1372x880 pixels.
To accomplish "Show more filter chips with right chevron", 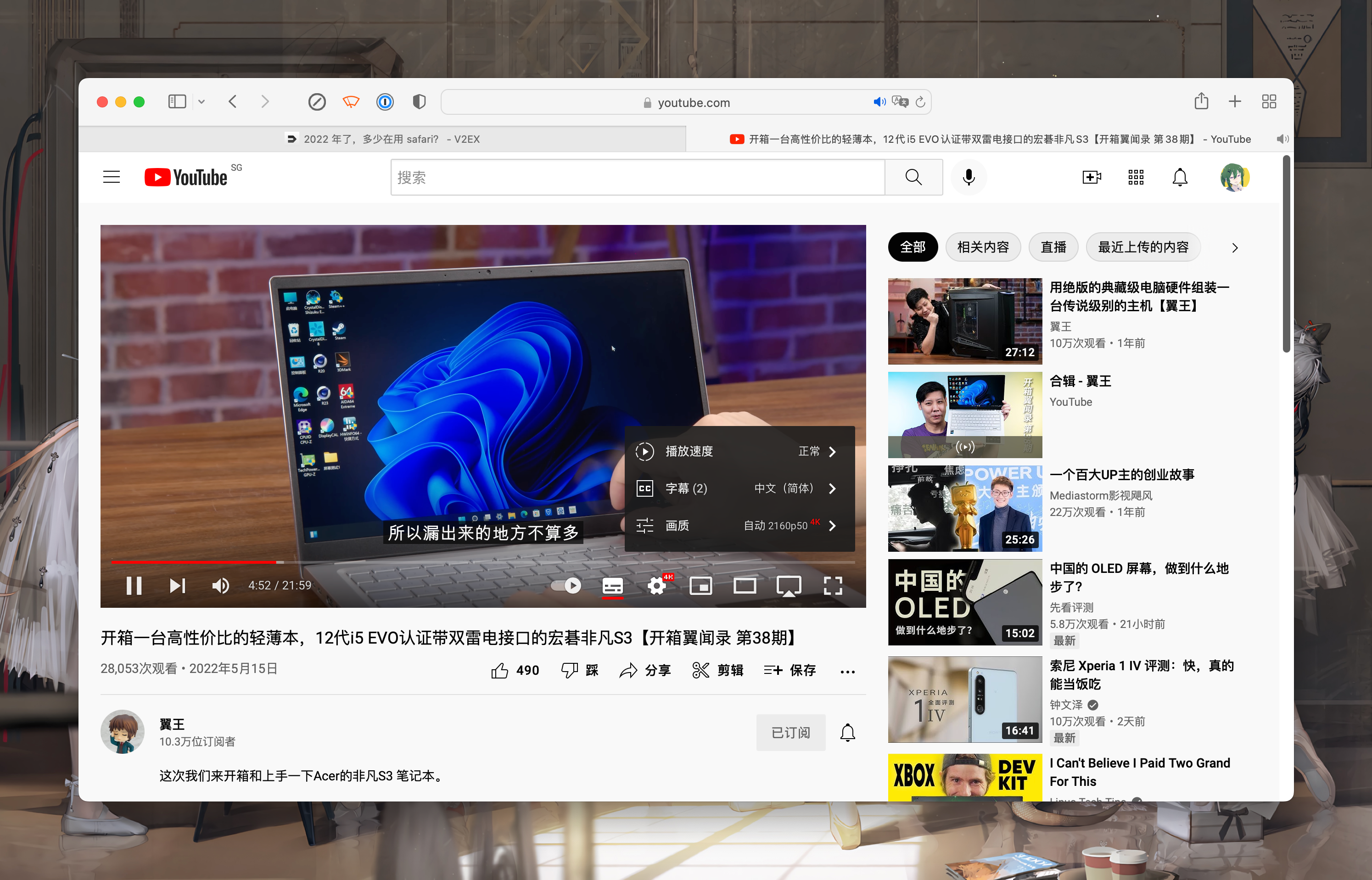I will [x=1235, y=248].
